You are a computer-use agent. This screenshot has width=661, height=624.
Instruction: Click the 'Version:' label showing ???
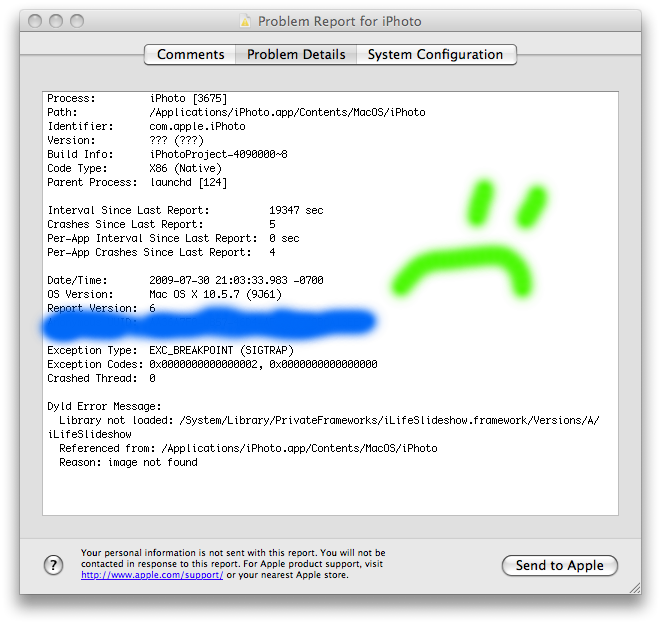pyautogui.click(x=71, y=140)
